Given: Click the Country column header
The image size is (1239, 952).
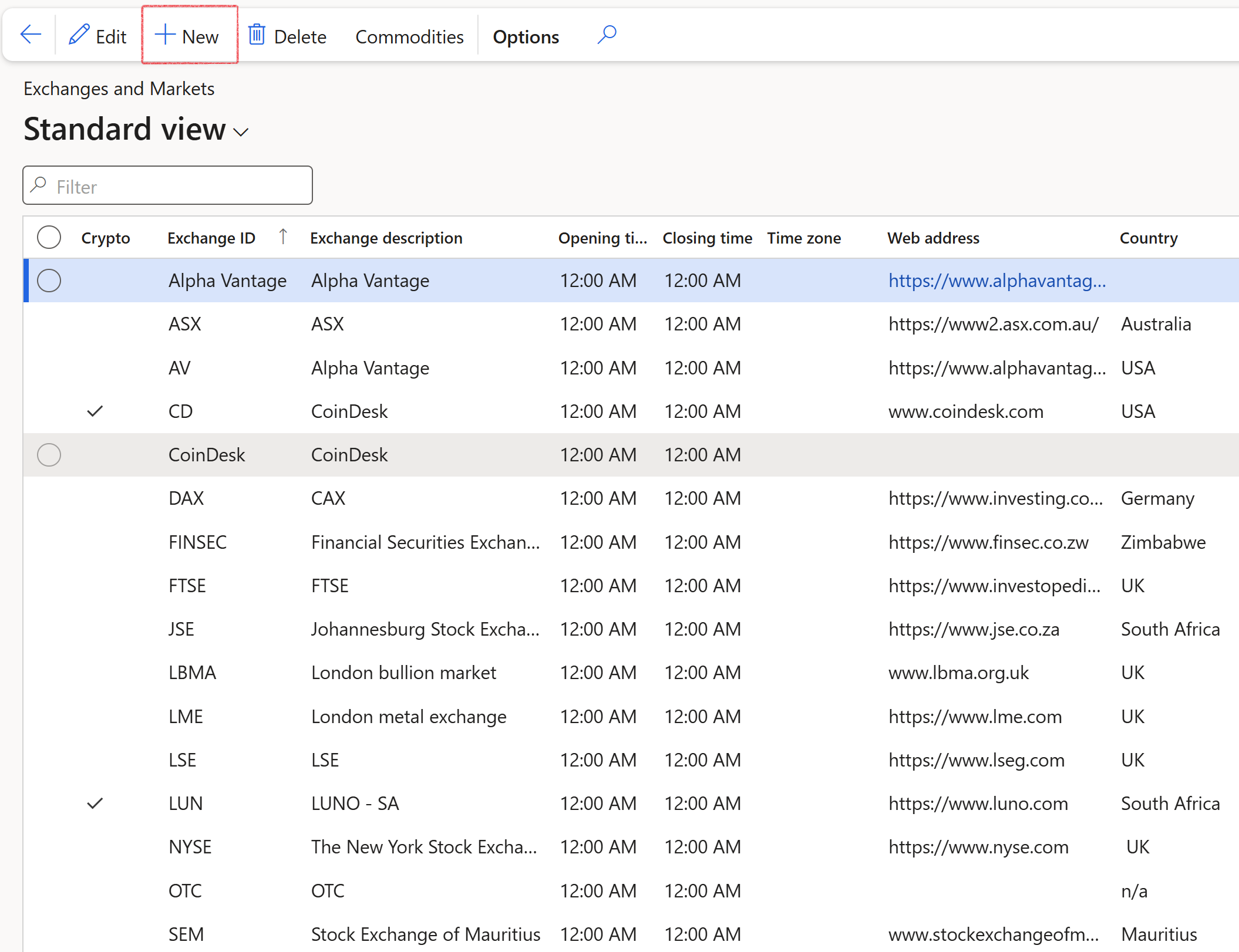Looking at the screenshot, I should coord(1149,238).
